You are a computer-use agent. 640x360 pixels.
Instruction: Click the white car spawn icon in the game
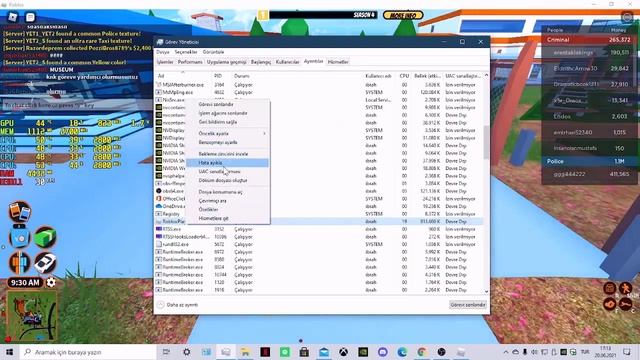pyautogui.click(x=45, y=262)
